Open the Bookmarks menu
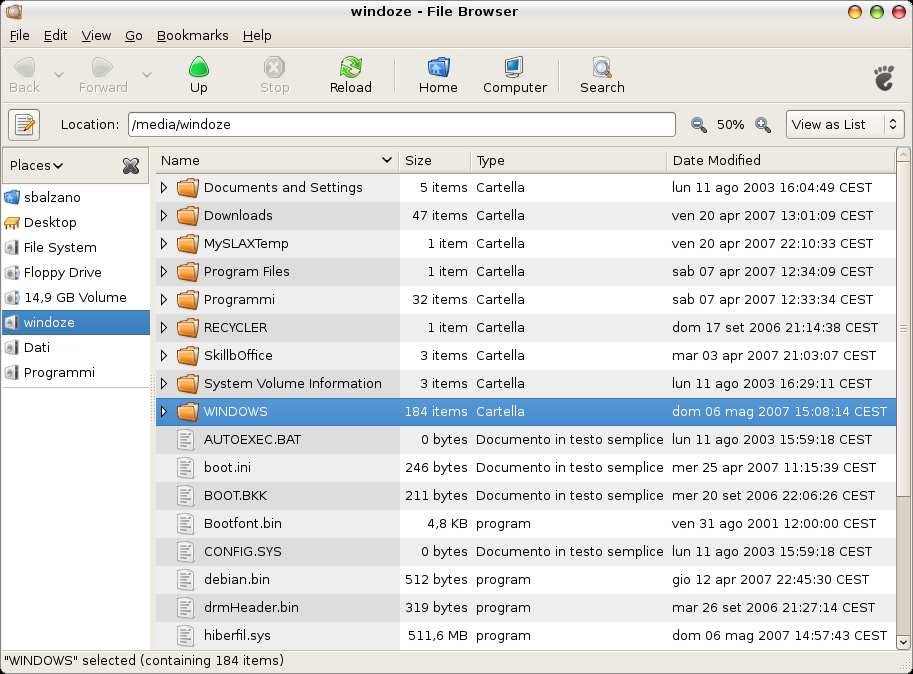 click(193, 36)
